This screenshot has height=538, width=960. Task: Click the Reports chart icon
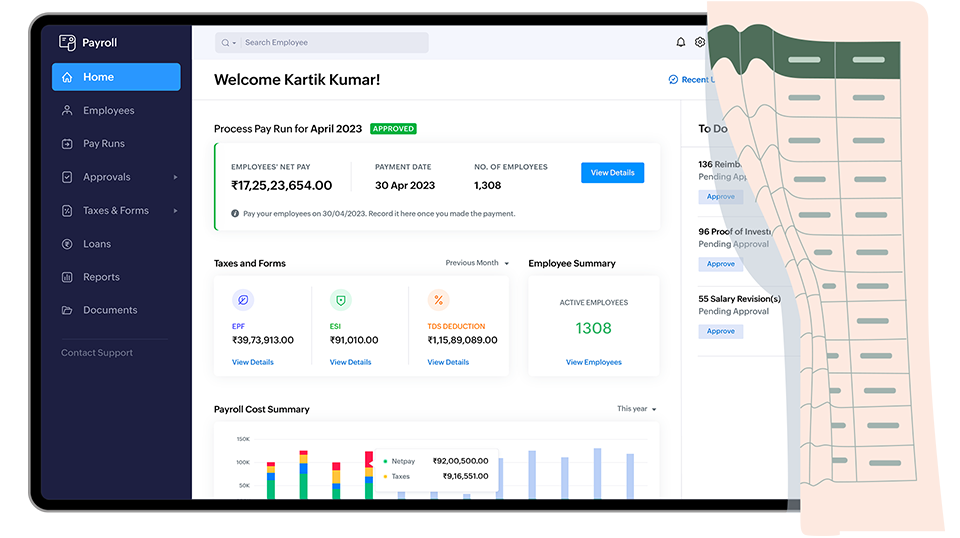pos(67,277)
